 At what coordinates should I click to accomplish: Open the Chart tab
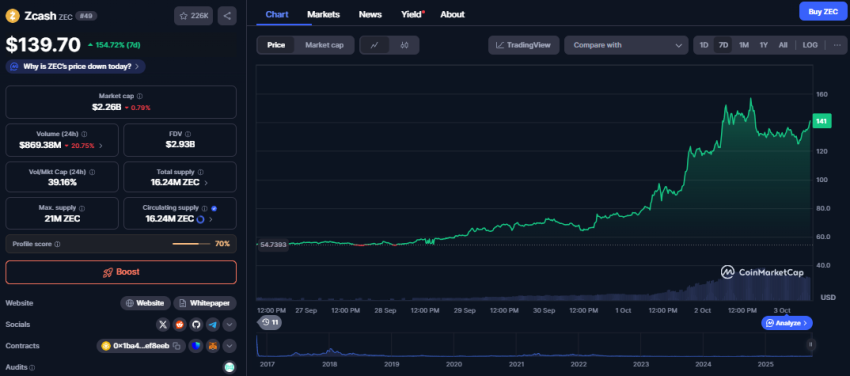(x=276, y=15)
